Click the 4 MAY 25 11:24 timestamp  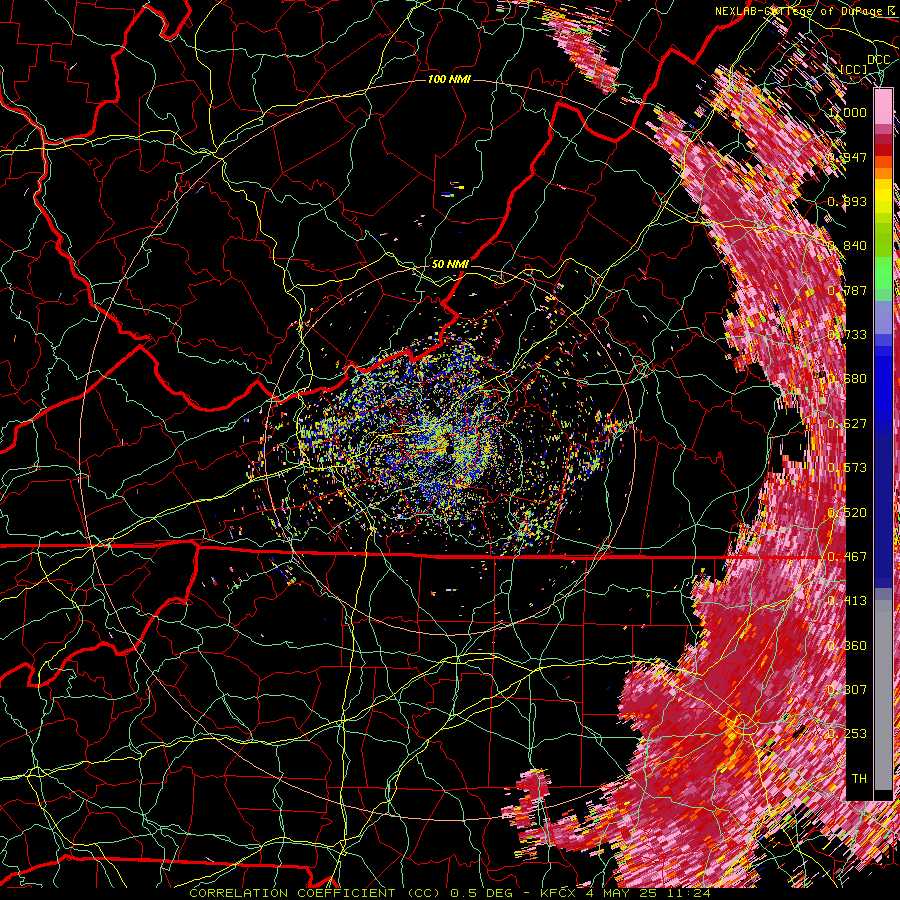click(648, 893)
